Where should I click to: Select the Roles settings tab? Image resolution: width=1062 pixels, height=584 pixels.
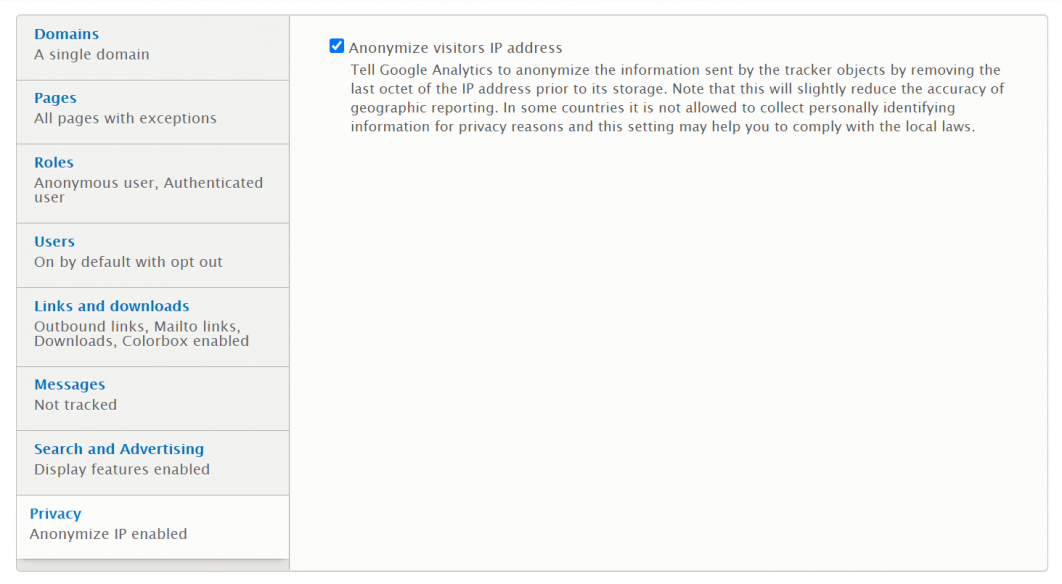54,162
